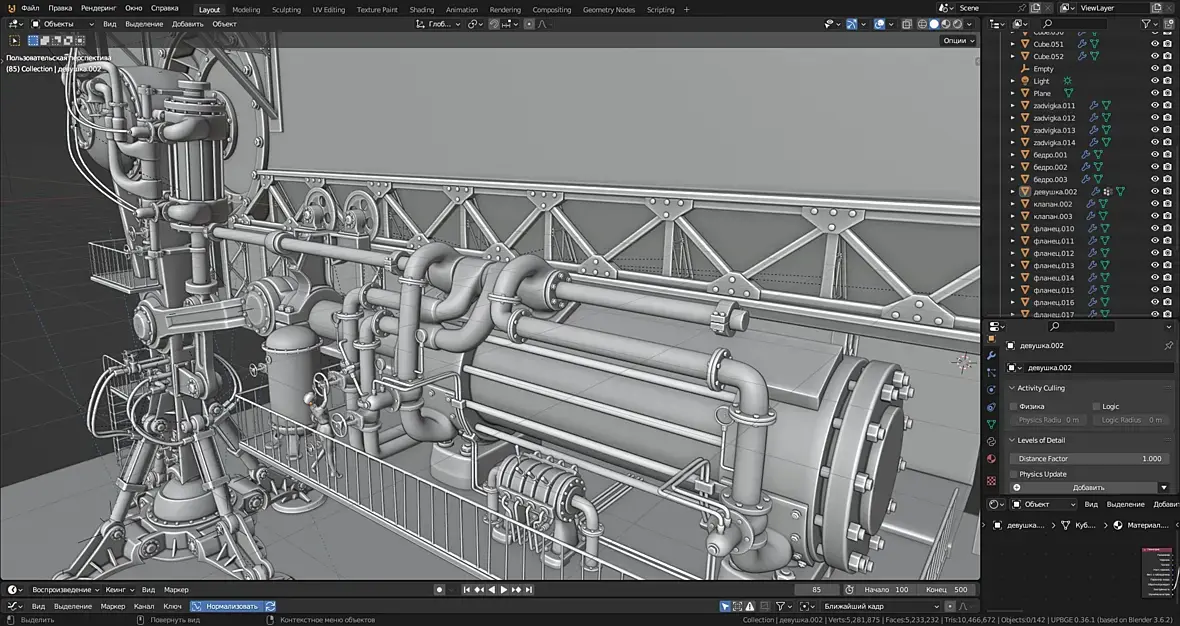Hide Light object with eye icon
Screen dimensions: 1180x626
tap(1155, 81)
